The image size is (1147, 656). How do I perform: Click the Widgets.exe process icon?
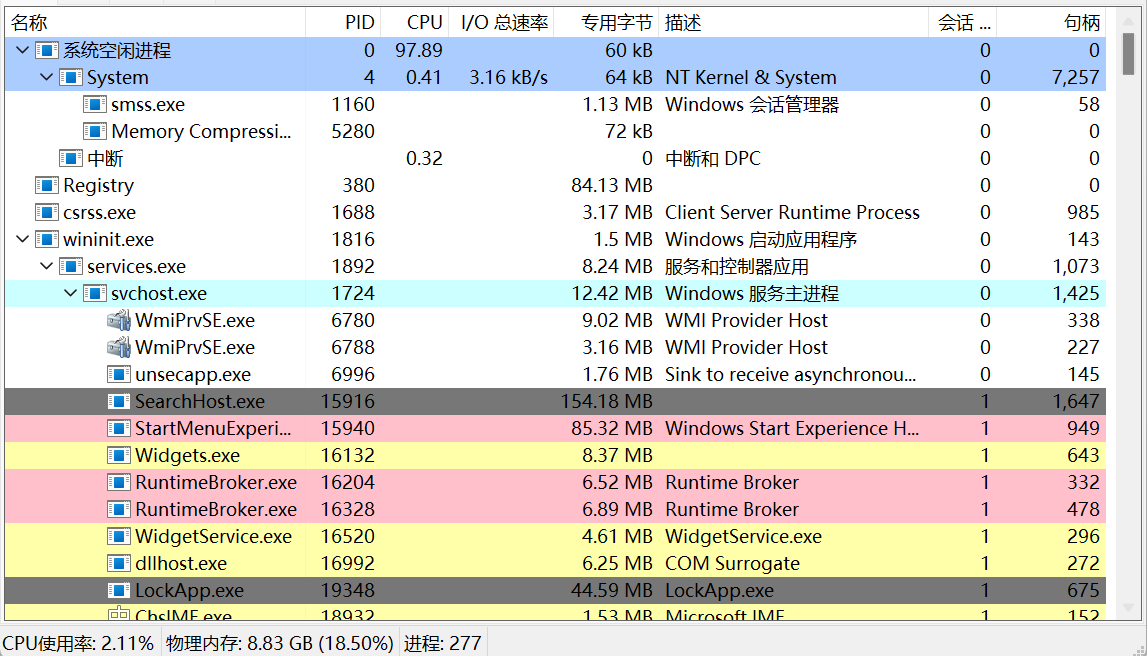119,456
